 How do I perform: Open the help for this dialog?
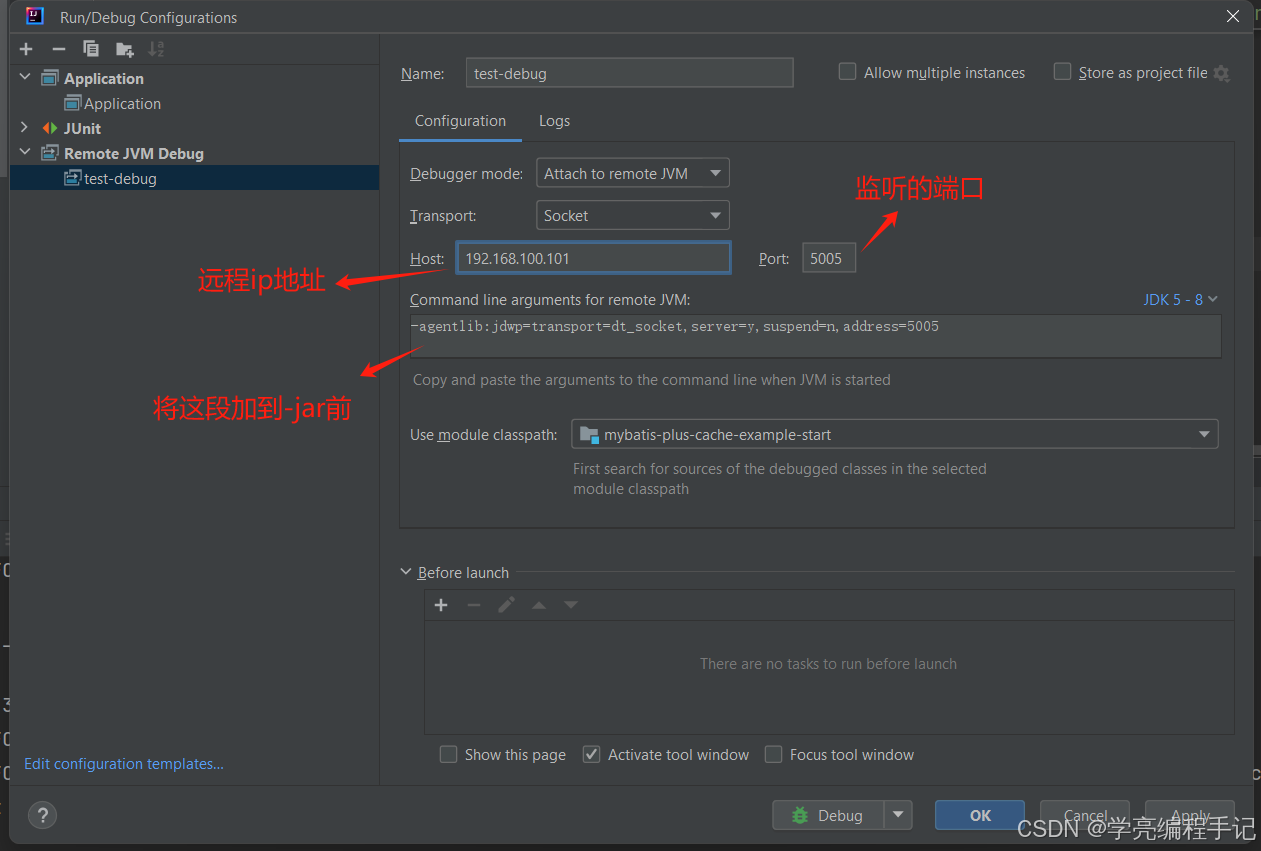pos(42,815)
